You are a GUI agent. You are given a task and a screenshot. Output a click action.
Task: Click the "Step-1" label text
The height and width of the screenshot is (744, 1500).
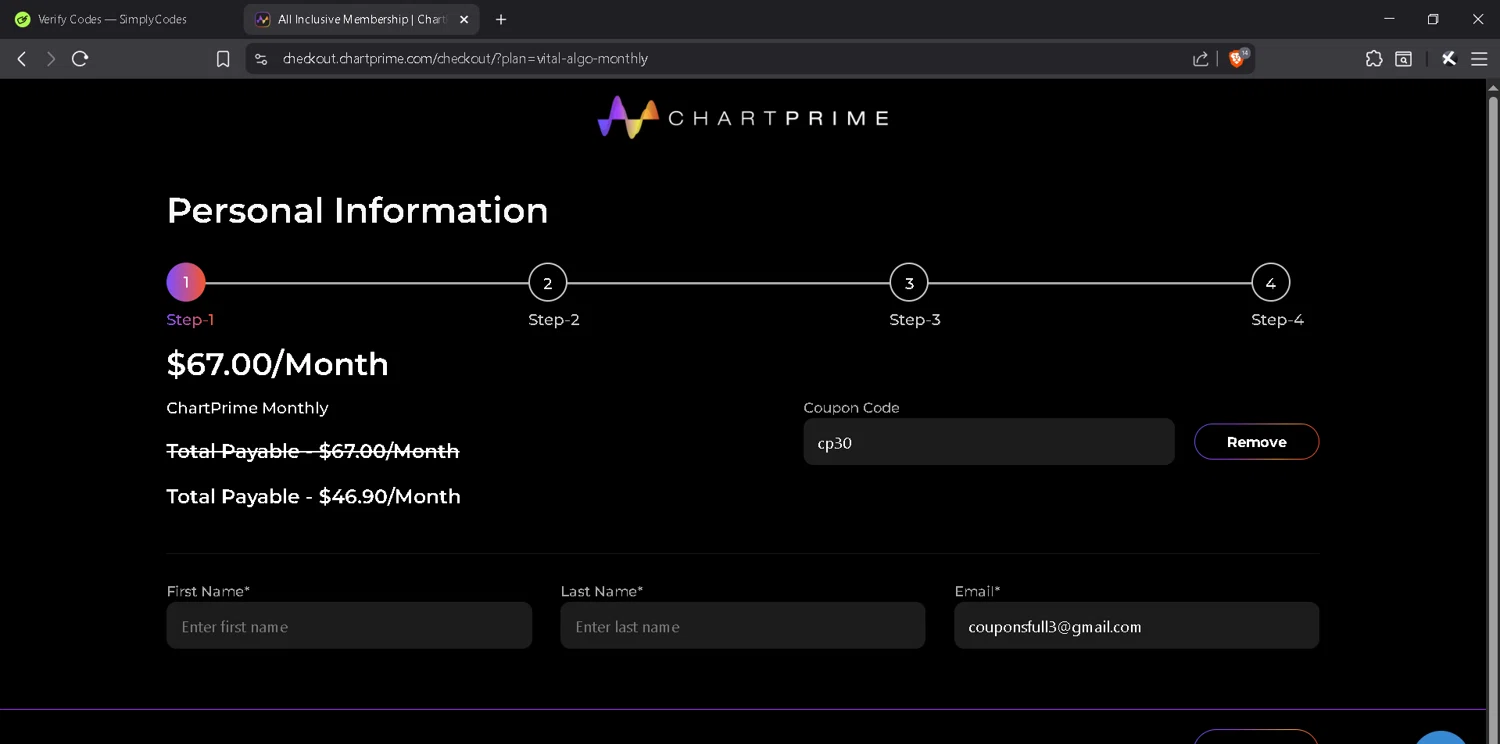190,320
